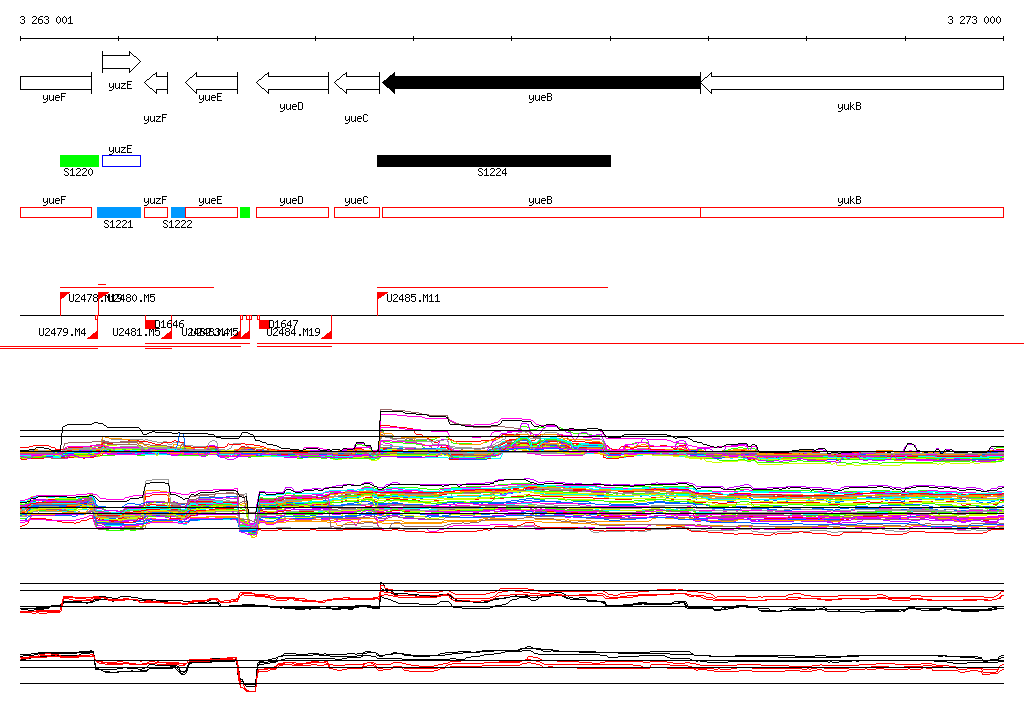Click the U2484.M19 label
The width and height of the screenshot is (1024, 714).
293,333
